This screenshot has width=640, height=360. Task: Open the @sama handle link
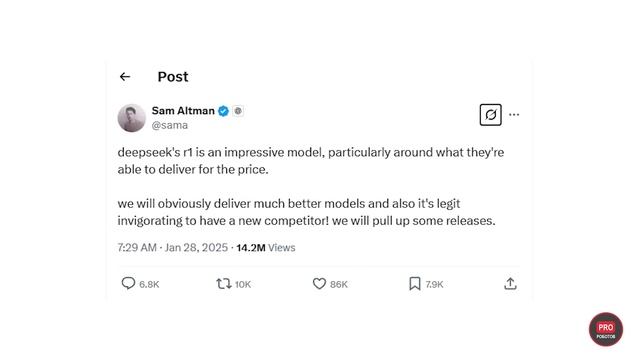(x=170, y=125)
